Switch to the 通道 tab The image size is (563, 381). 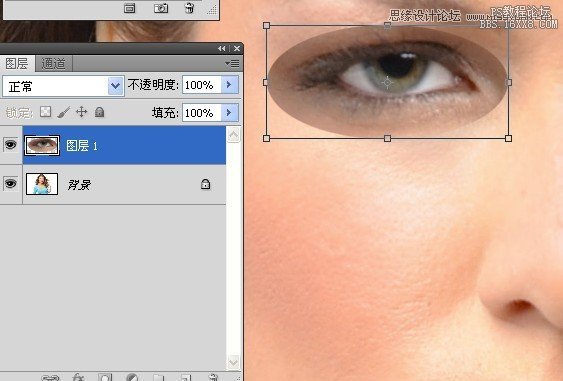(53, 64)
